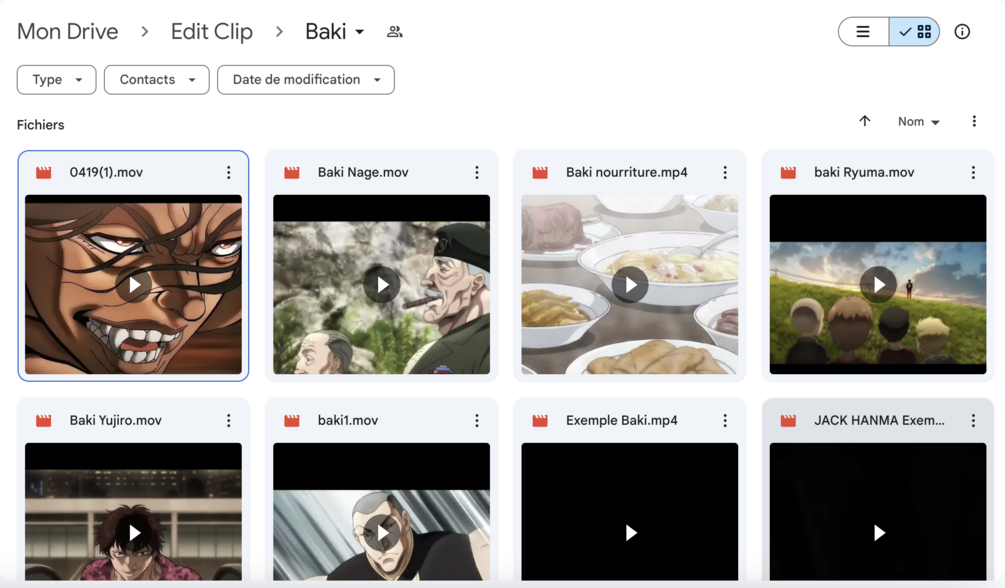Select the 0419(1).mov file name

[x=106, y=172]
